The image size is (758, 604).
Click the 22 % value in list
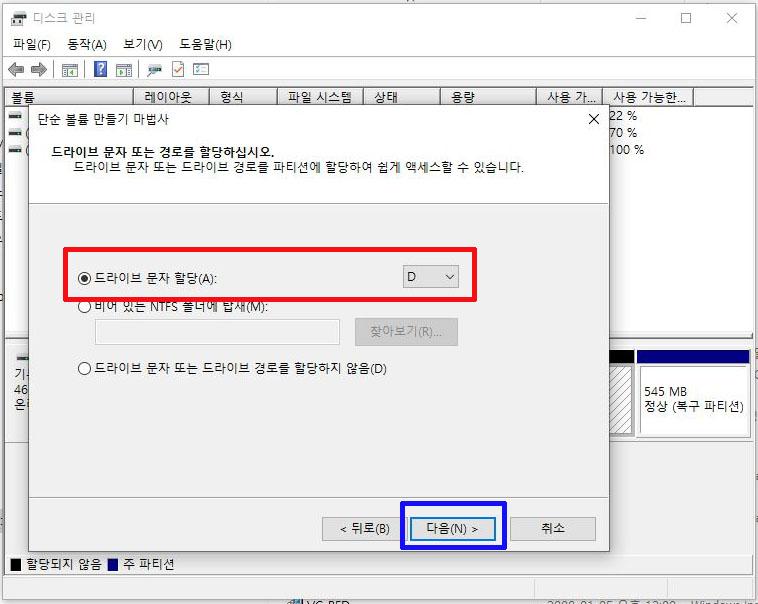coord(623,116)
